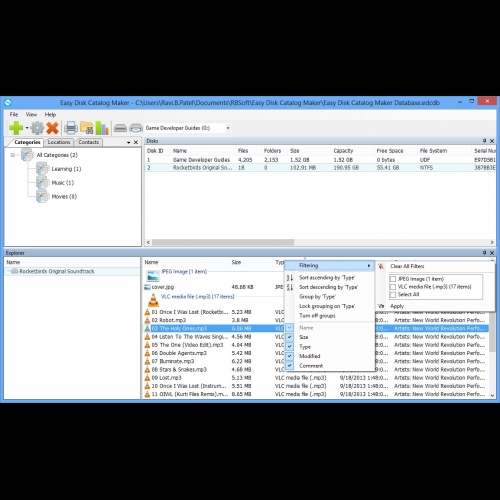
Task: Open the arrow beside the green plus
Action: pyautogui.click(x=27, y=128)
